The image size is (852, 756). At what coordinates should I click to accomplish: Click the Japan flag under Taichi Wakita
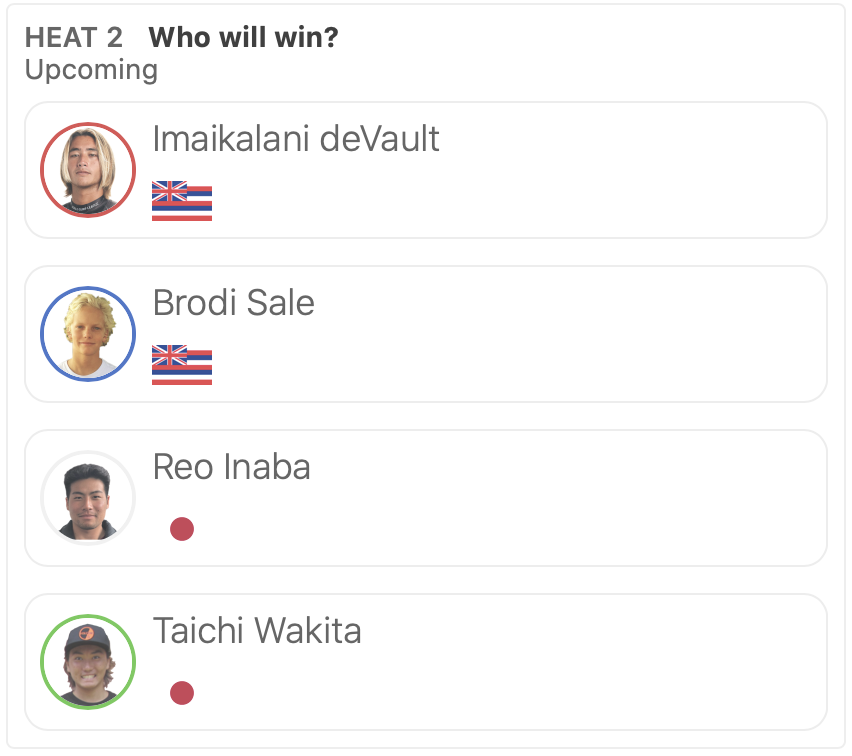pyautogui.click(x=181, y=693)
